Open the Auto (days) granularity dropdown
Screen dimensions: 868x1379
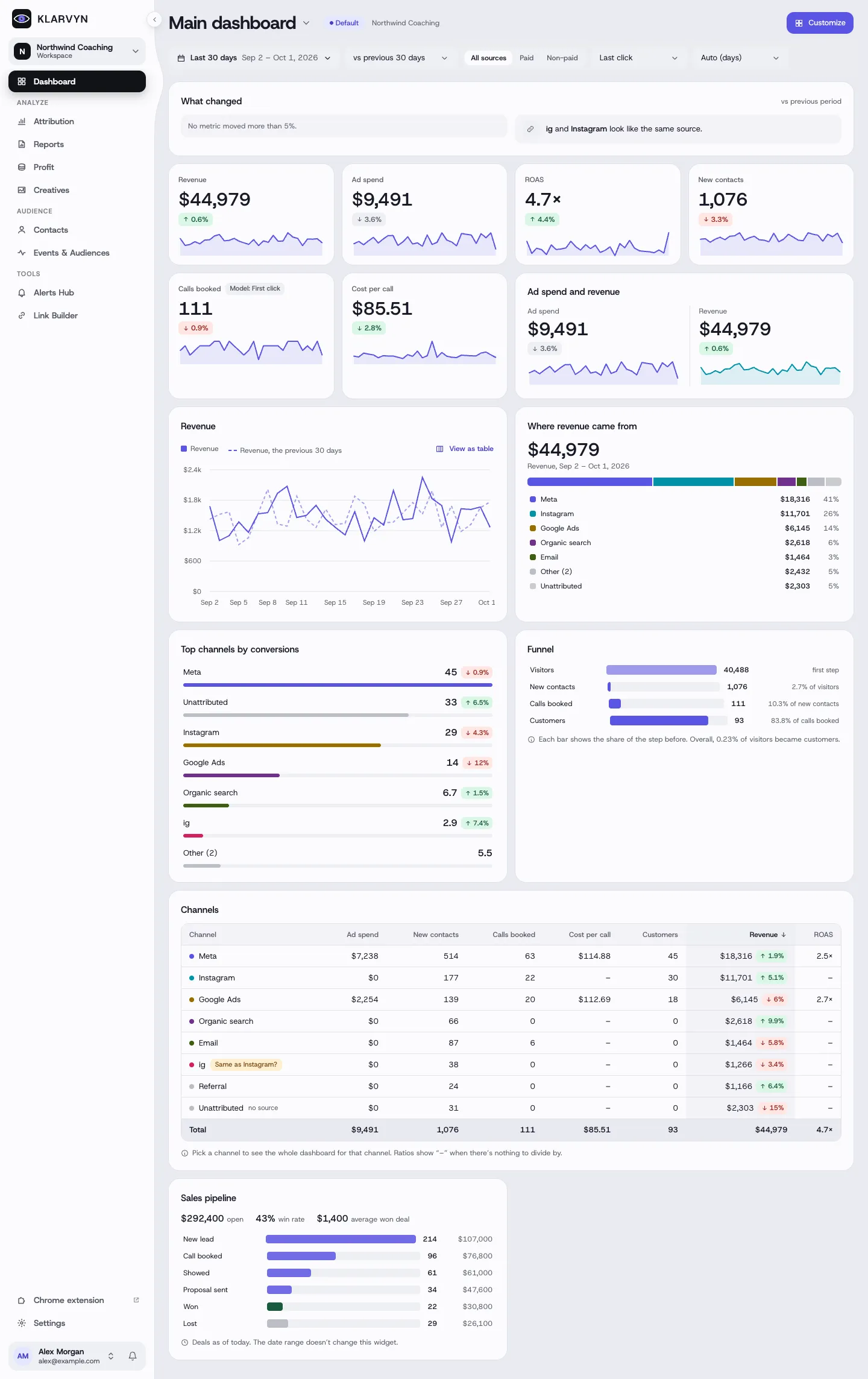click(x=740, y=58)
